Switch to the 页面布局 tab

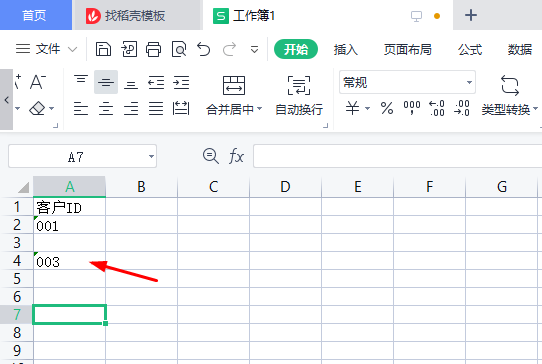408,50
